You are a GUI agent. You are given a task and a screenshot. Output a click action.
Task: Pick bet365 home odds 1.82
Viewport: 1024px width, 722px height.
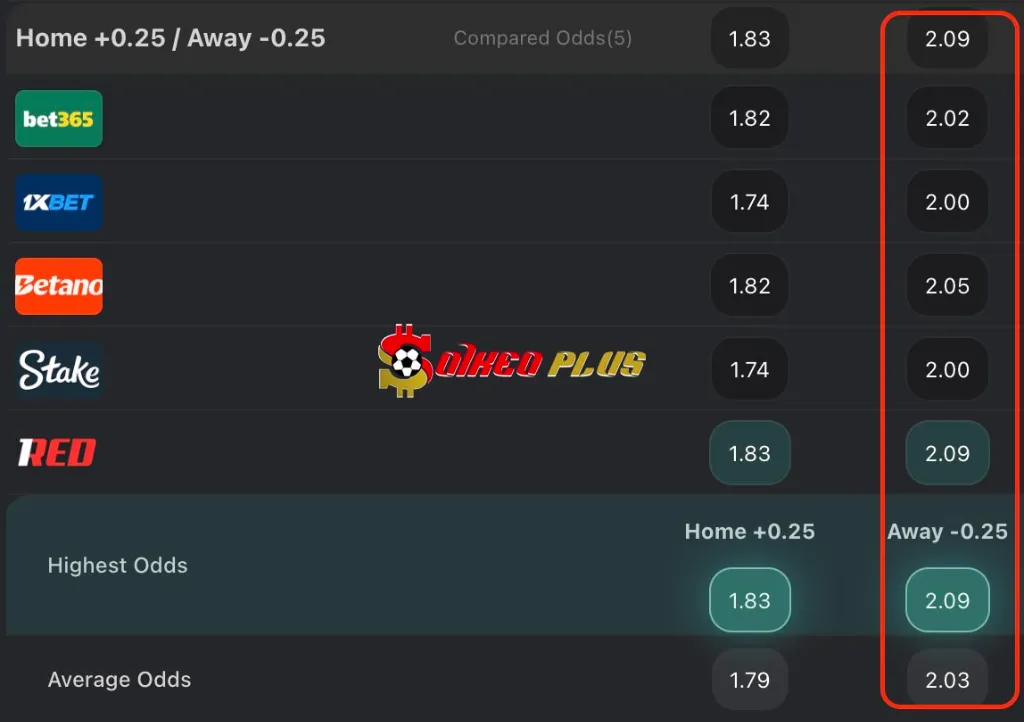(750, 118)
